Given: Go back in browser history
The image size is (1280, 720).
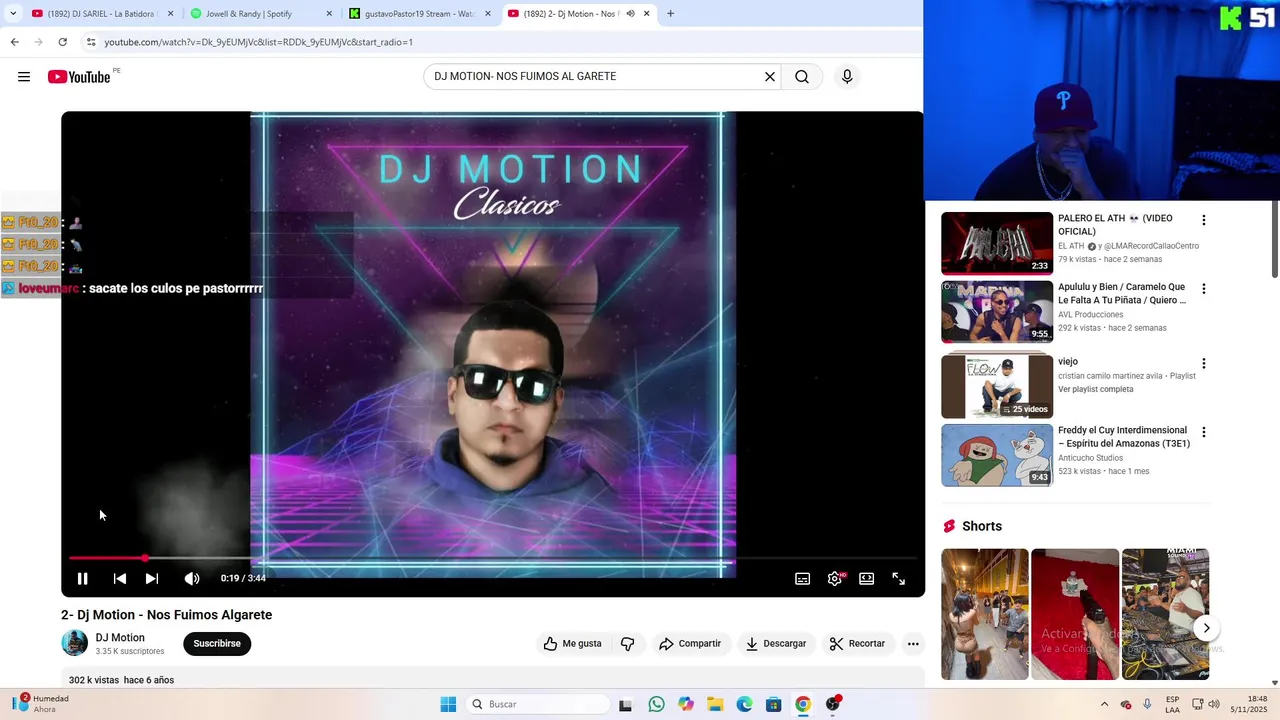Looking at the screenshot, I should coord(14,42).
